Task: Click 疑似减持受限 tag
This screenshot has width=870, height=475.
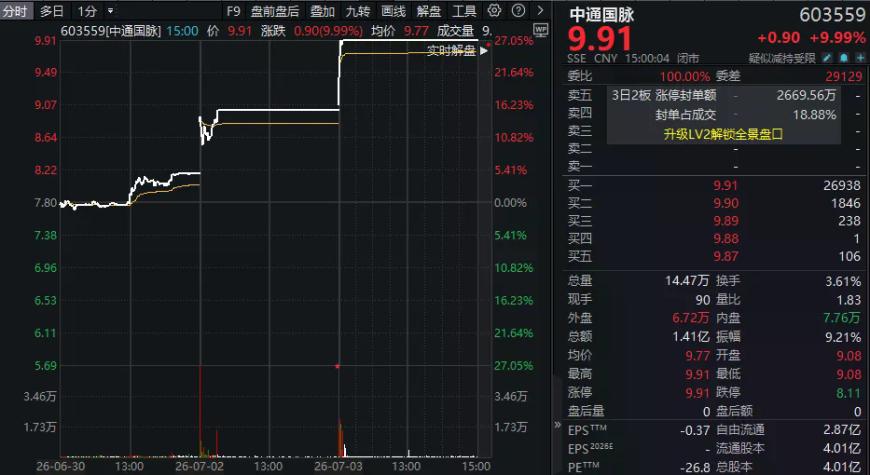Action: pyautogui.click(x=782, y=58)
